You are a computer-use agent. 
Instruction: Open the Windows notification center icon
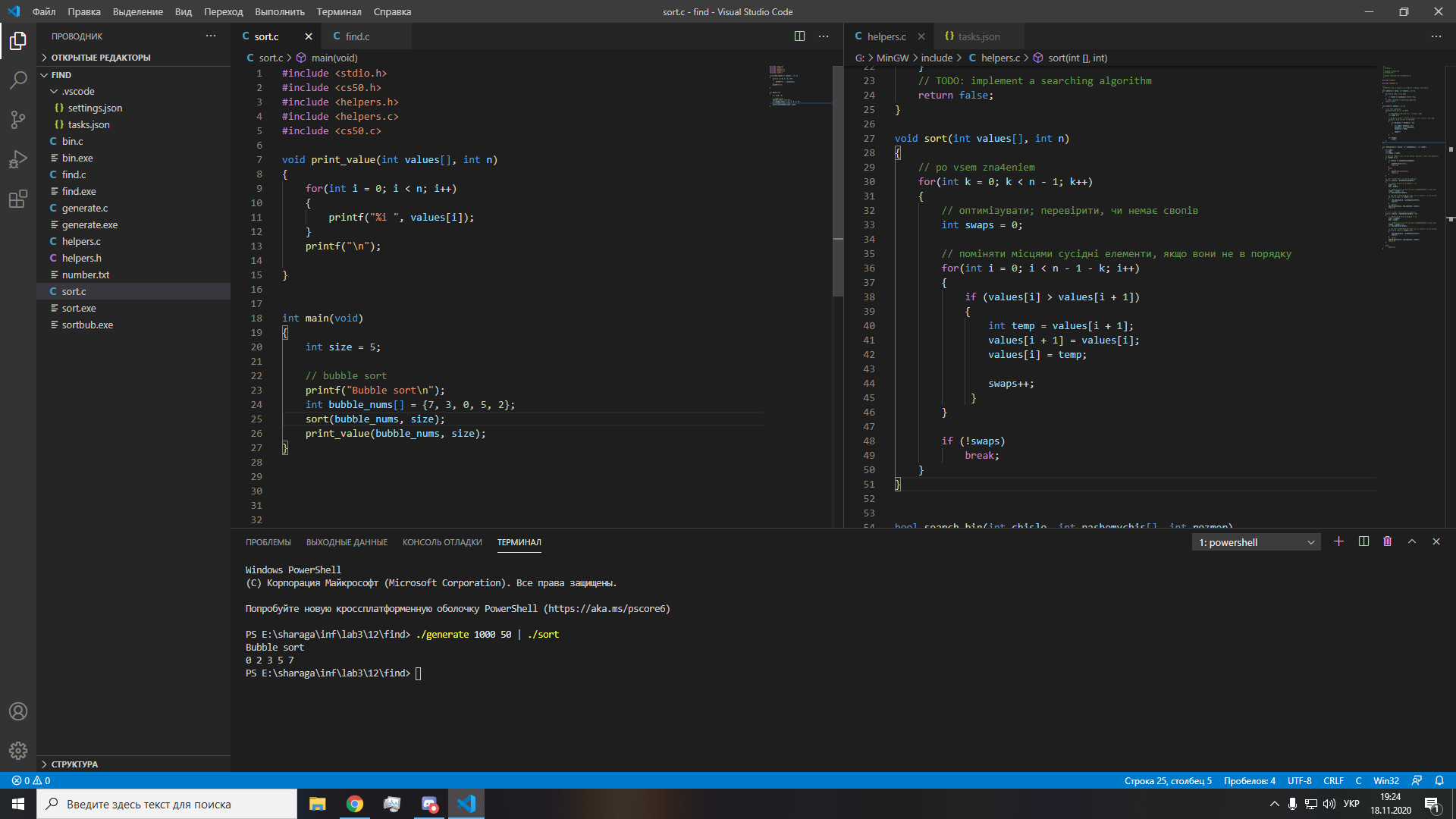coord(1432,804)
